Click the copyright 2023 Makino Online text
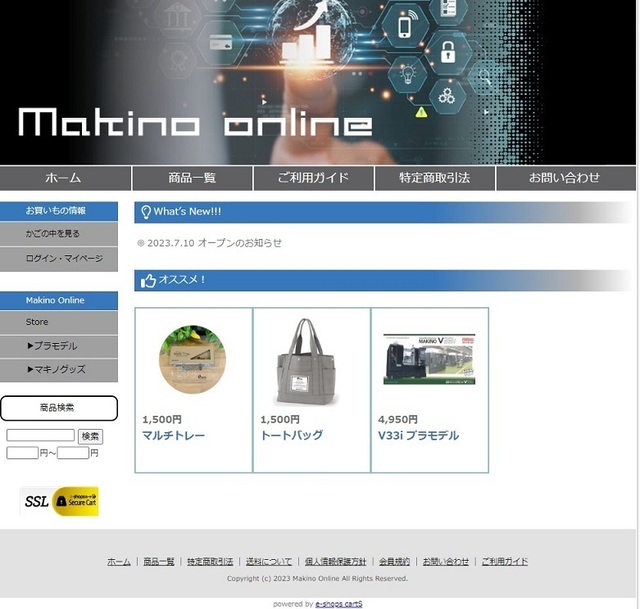Screen dimensions: 640x609 (x=317, y=578)
